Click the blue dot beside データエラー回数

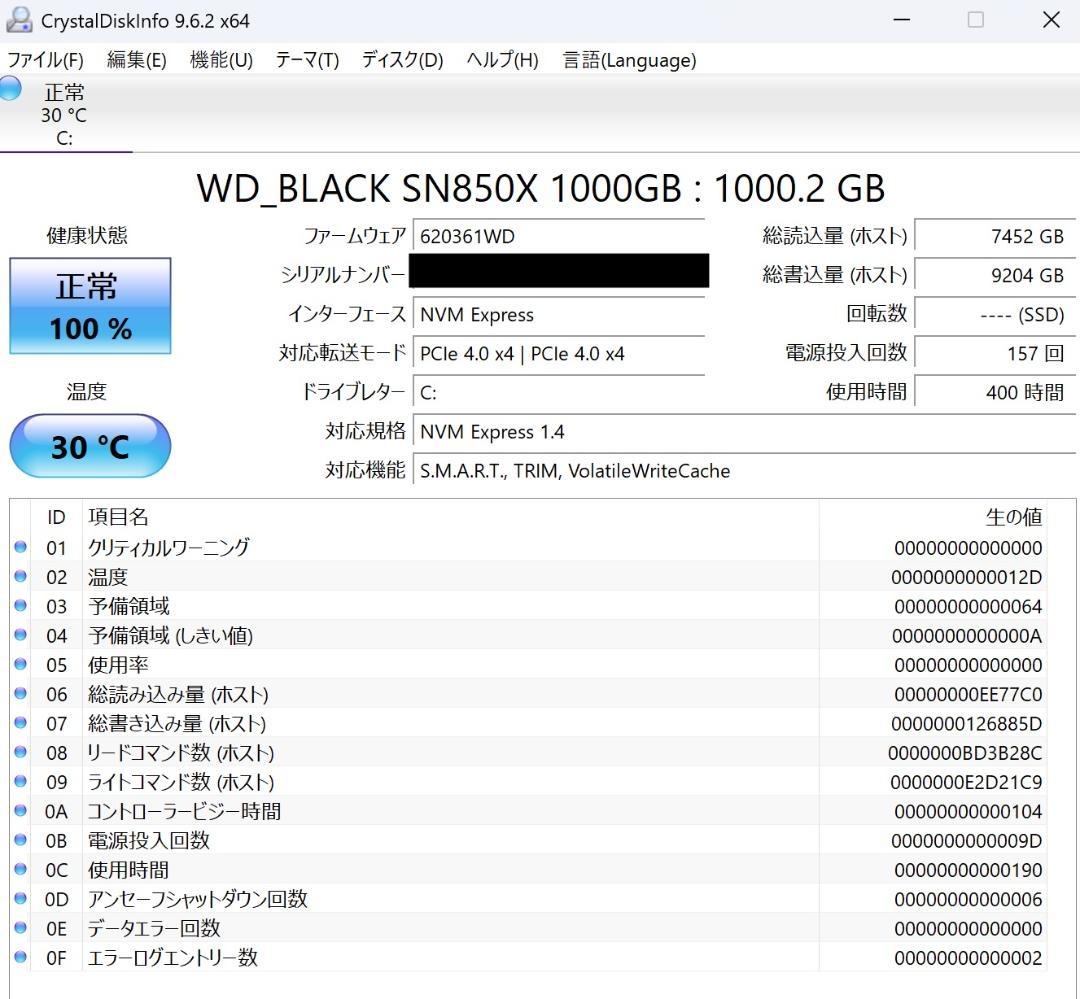(20, 928)
